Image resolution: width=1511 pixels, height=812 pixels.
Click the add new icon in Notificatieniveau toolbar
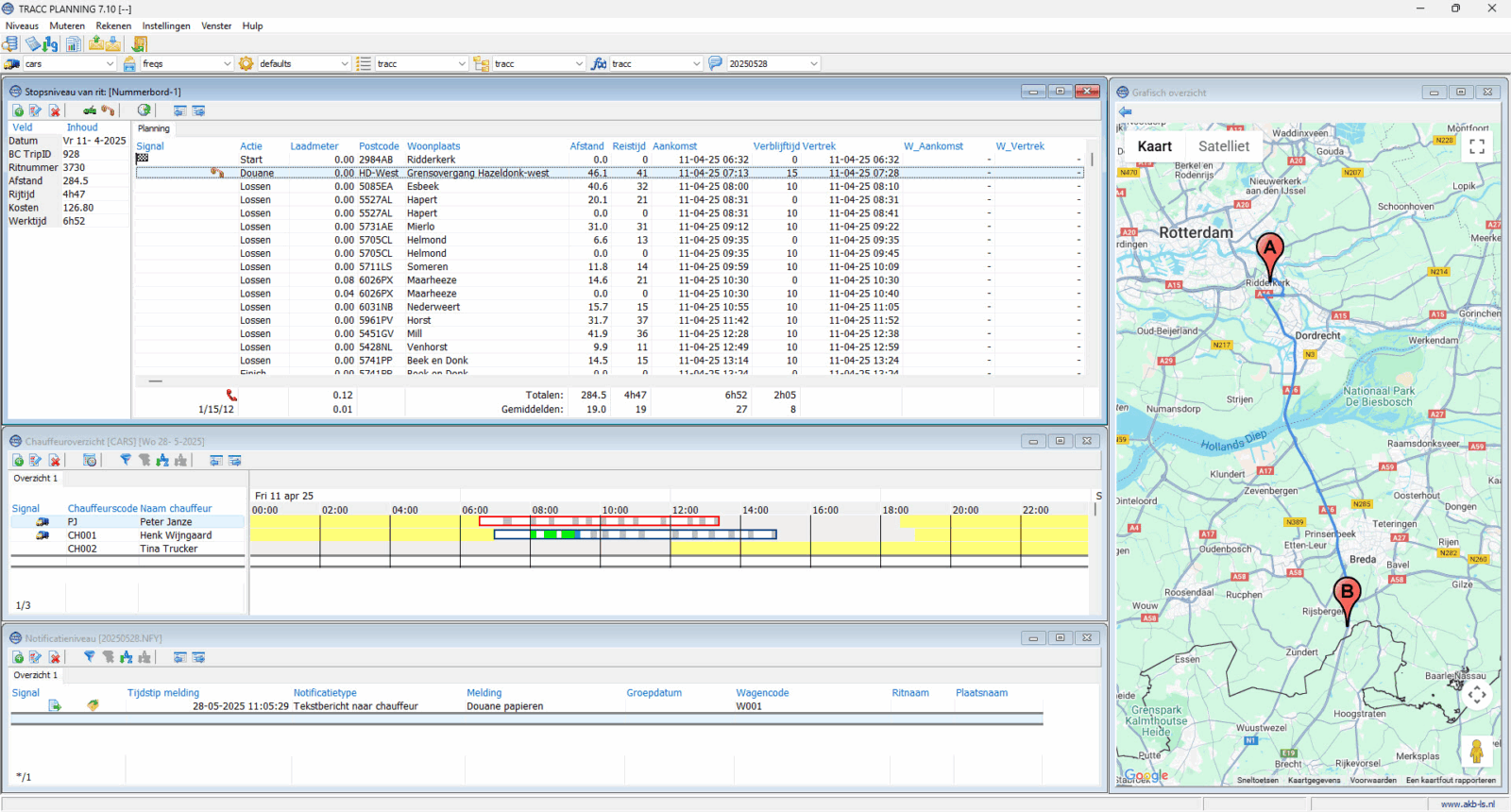[18, 657]
